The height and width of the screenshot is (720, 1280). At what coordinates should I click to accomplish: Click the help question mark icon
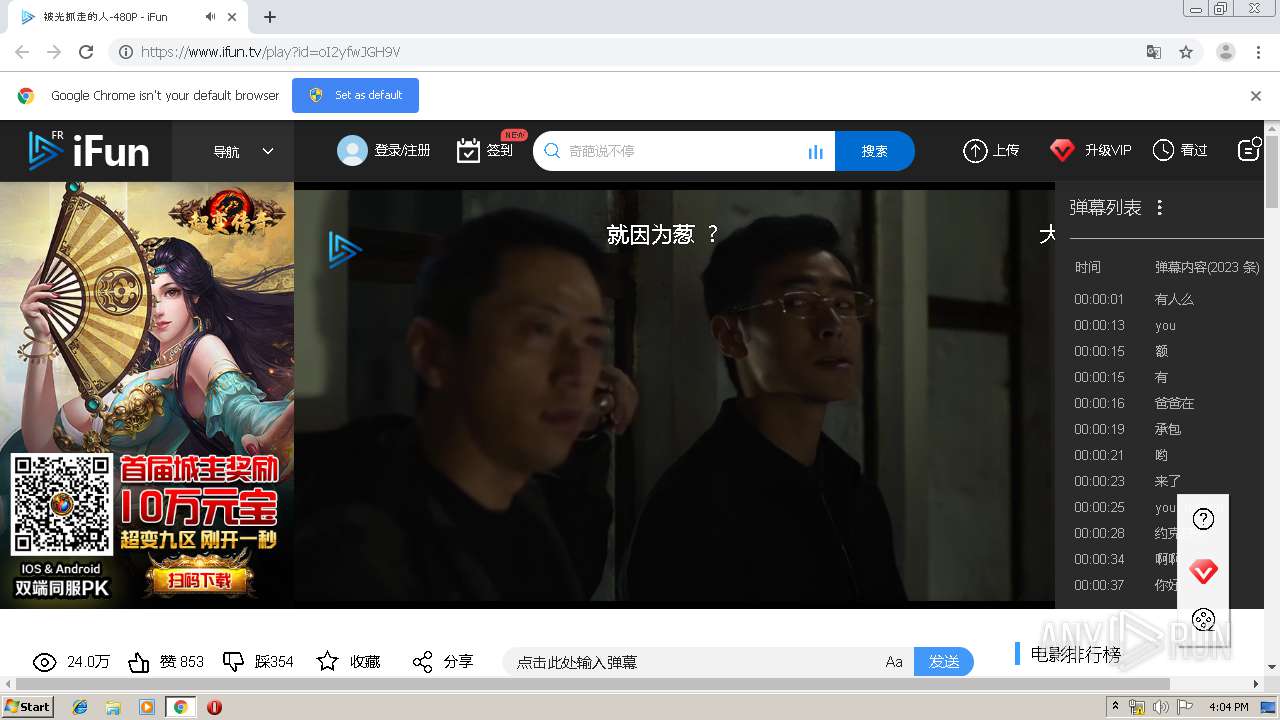click(x=1204, y=519)
